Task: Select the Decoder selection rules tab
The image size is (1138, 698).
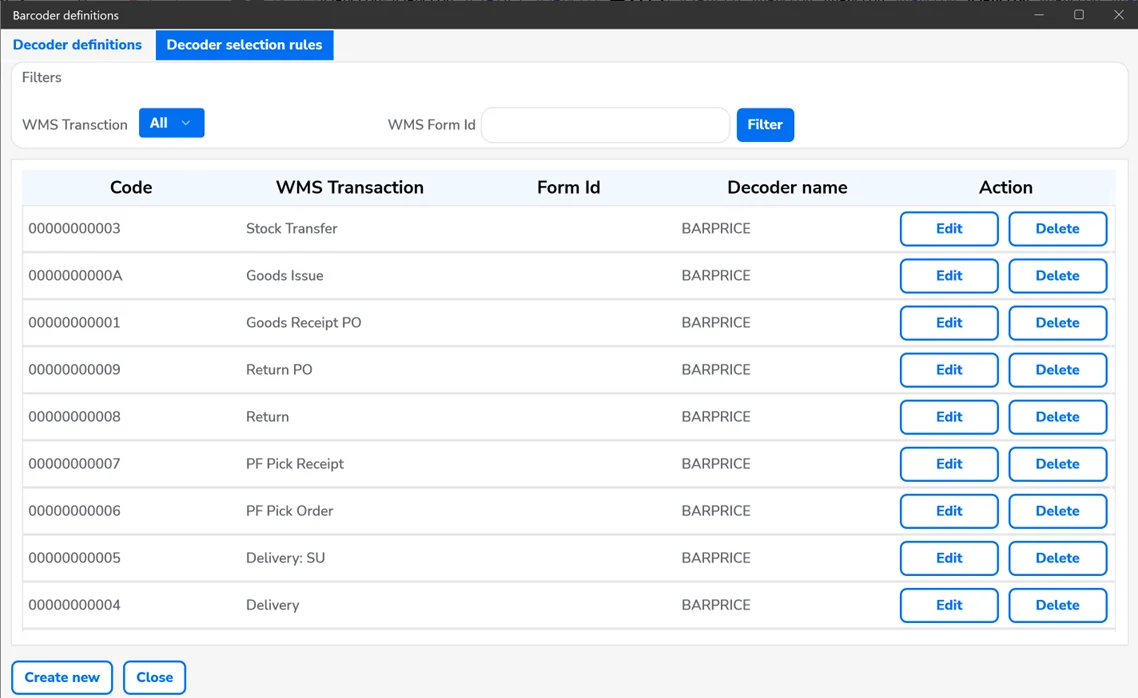Action: point(244,45)
